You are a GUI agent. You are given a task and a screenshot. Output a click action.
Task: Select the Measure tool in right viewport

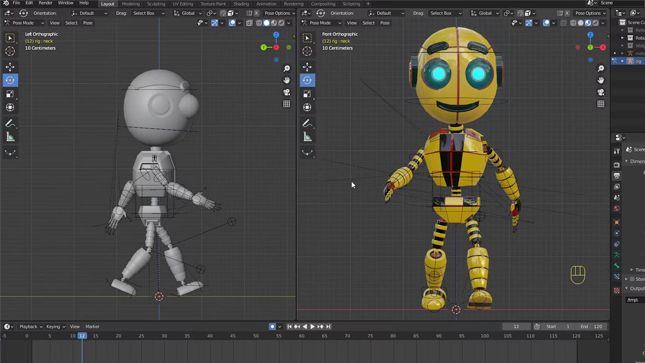[x=307, y=137]
